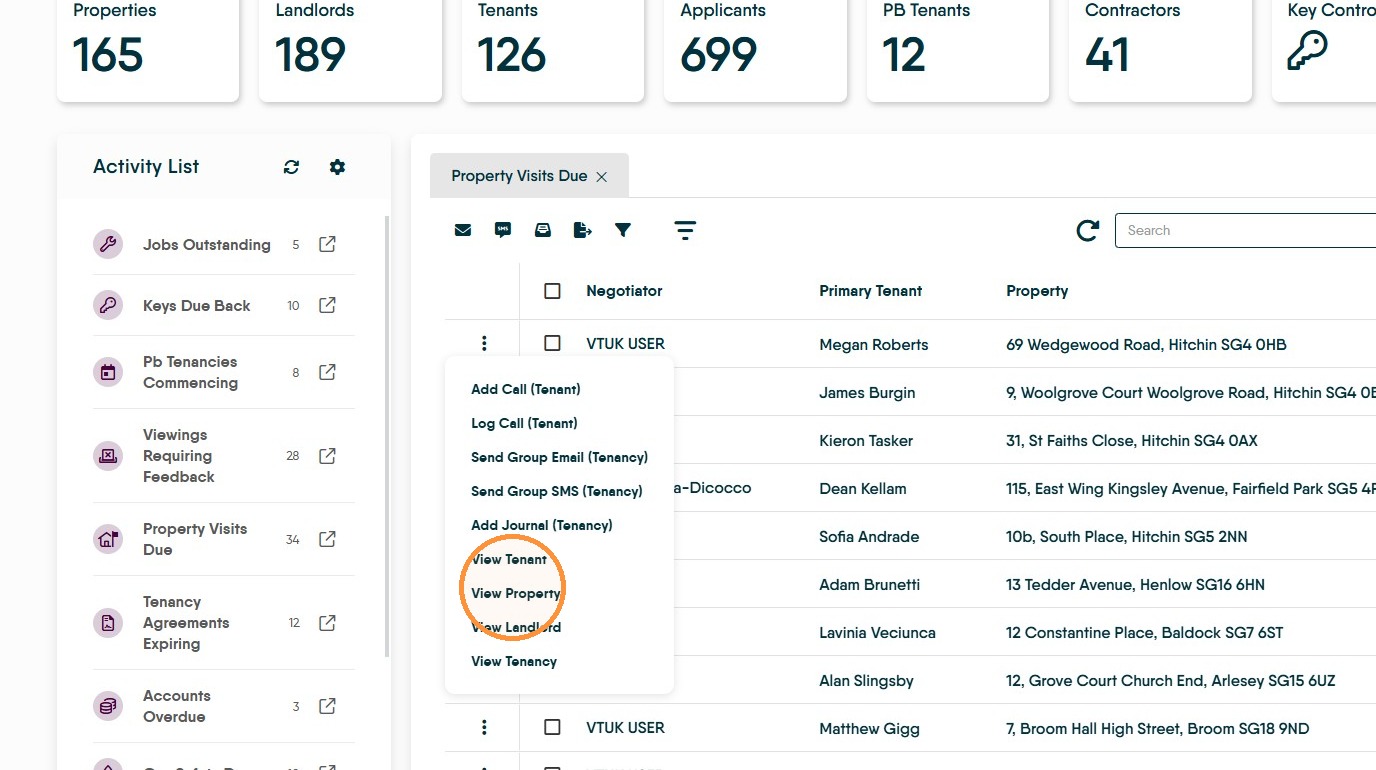Select View Property from context menu

click(x=515, y=593)
